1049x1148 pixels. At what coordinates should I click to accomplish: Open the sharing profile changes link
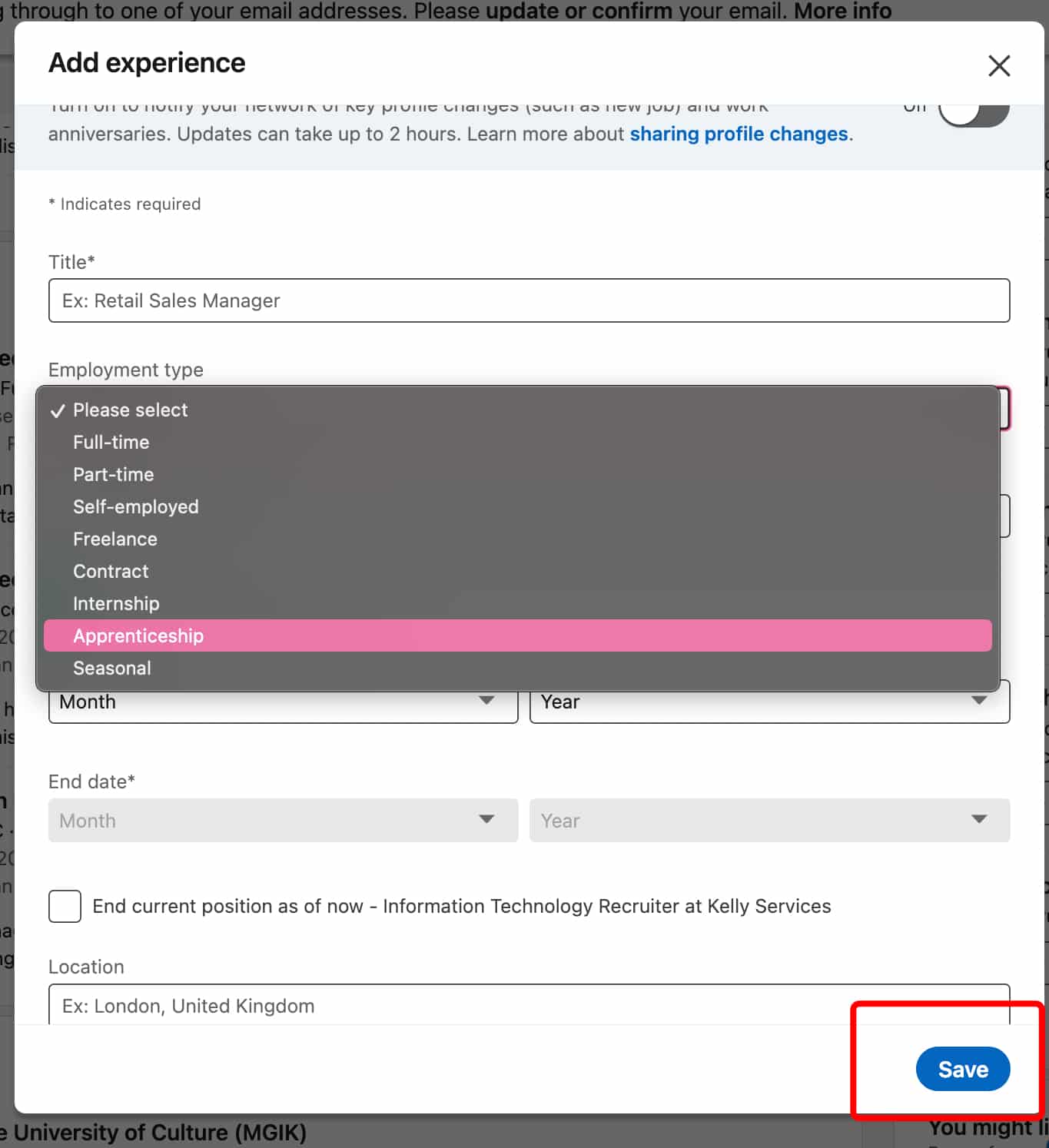click(739, 134)
